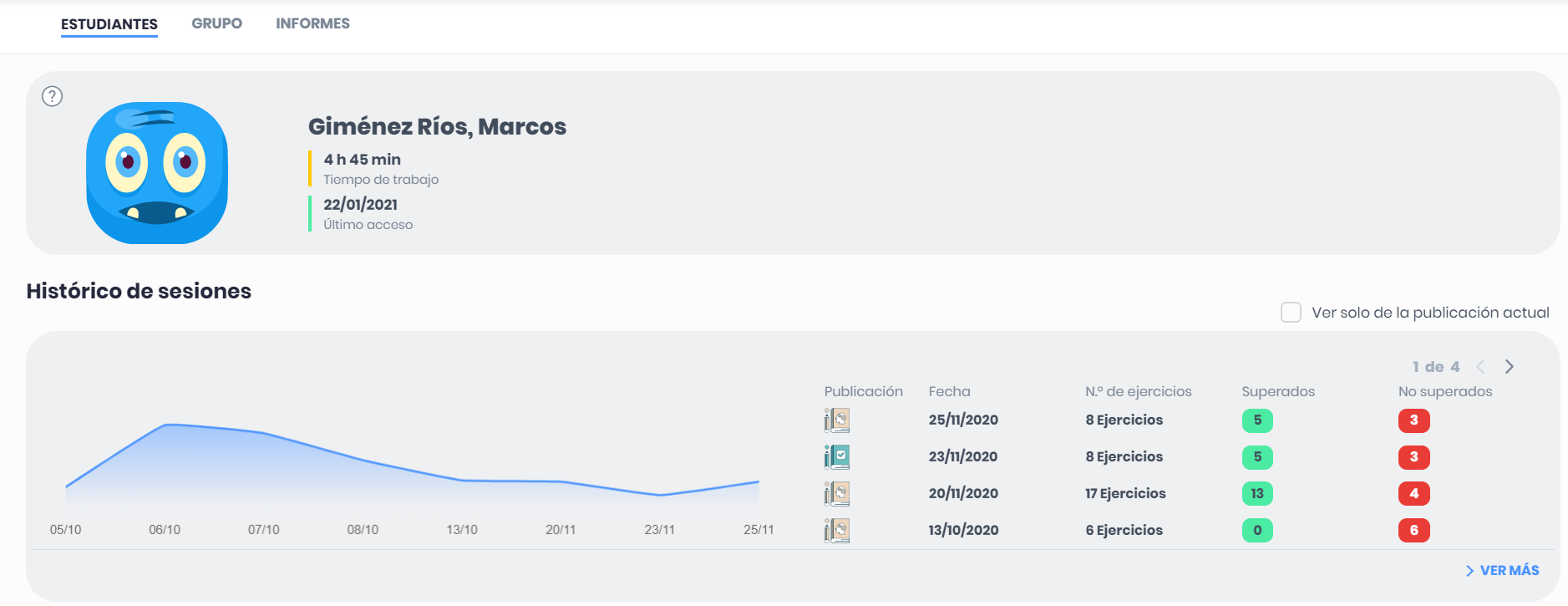
Task: Click red failed badge showing 6
Action: 1413,530
